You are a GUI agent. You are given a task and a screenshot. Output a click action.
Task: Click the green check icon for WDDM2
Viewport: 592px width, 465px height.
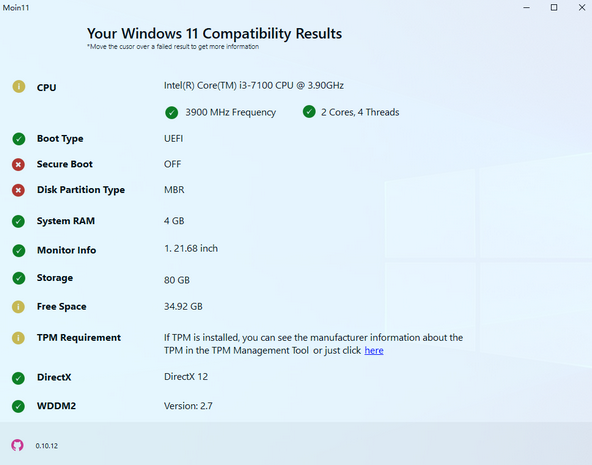tap(18, 406)
